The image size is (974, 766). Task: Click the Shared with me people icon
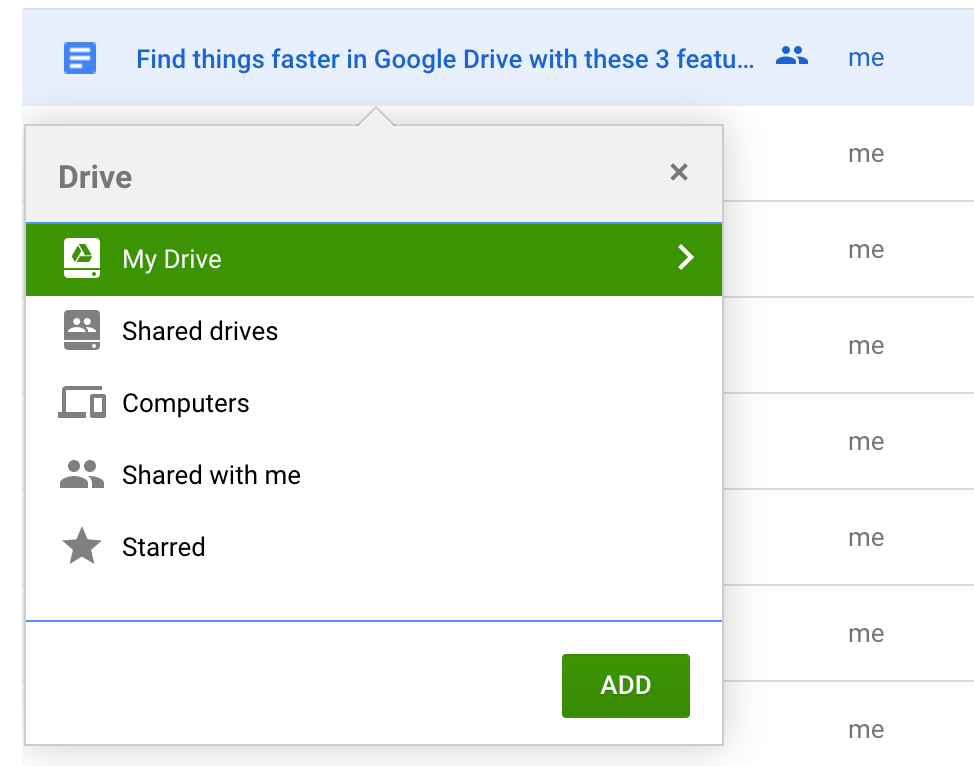81,474
